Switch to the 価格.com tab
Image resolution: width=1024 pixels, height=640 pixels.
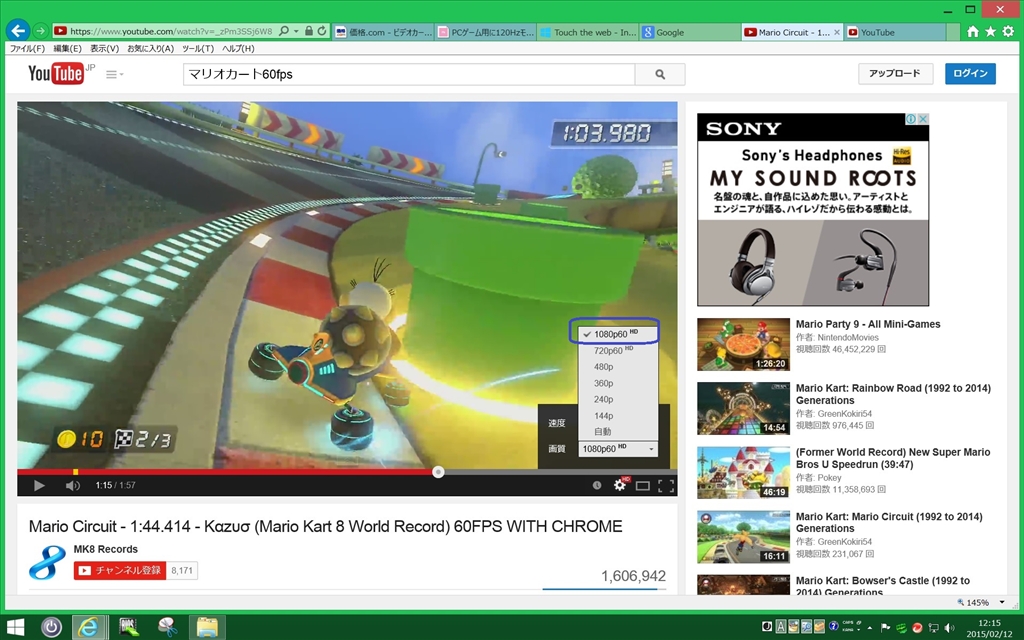click(383, 32)
